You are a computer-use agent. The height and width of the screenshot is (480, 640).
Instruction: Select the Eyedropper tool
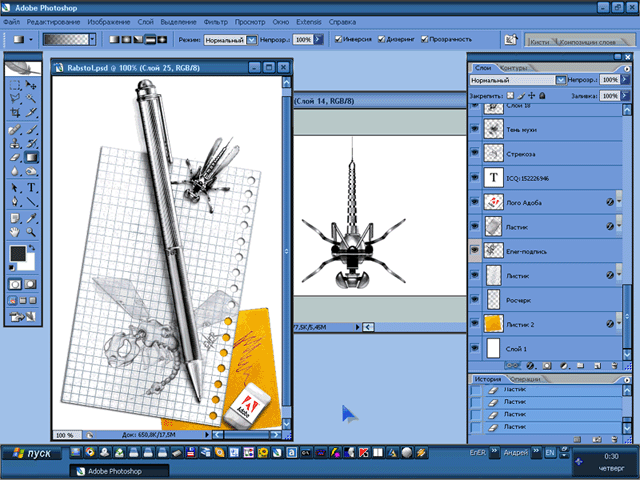31,218
